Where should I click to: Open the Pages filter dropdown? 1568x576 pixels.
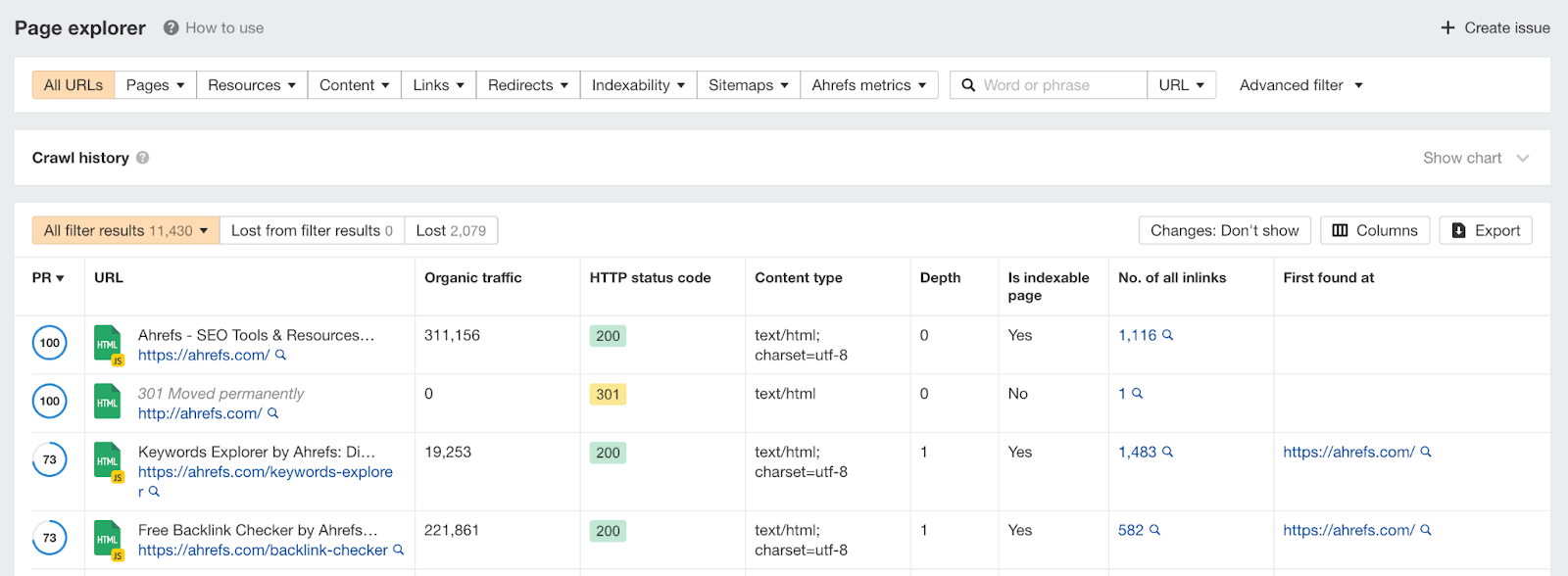[155, 85]
